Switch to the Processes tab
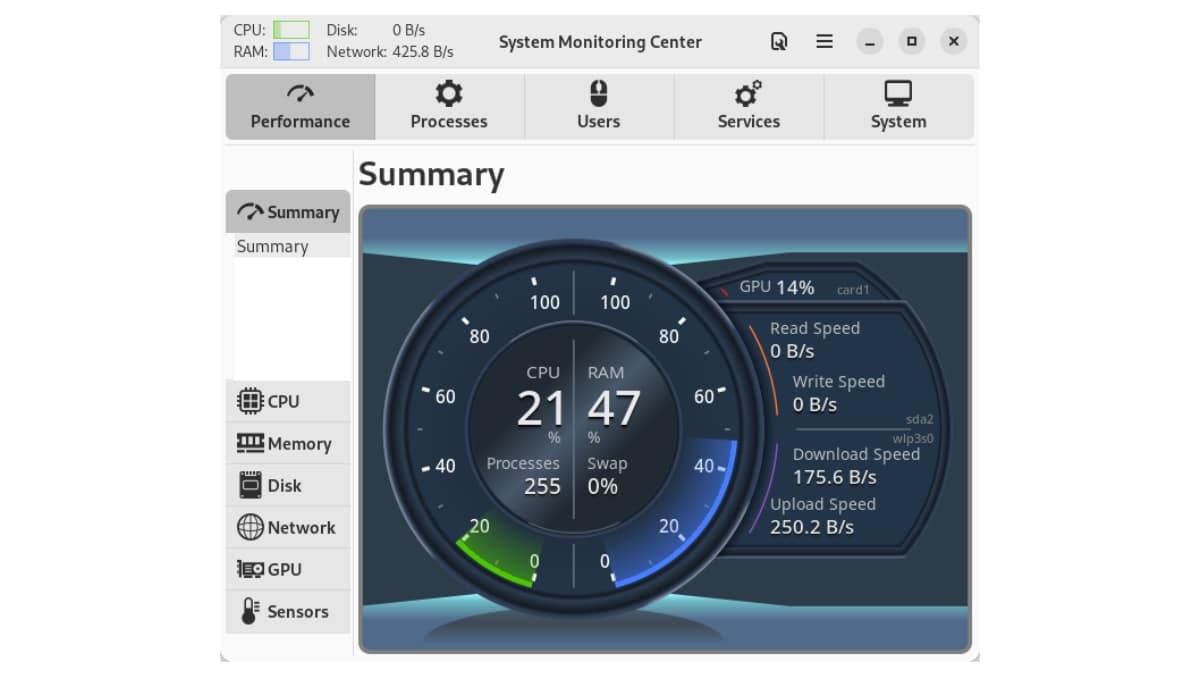1200x675 pixels. pyautogui.click(x=449, y=106)
